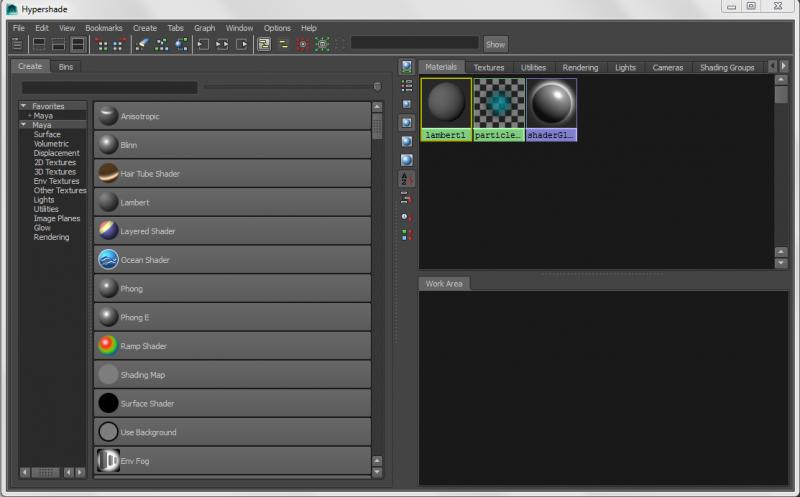Click the Hair Tube Shader icon
Screen dimensions: 800x497
(108, 174)
